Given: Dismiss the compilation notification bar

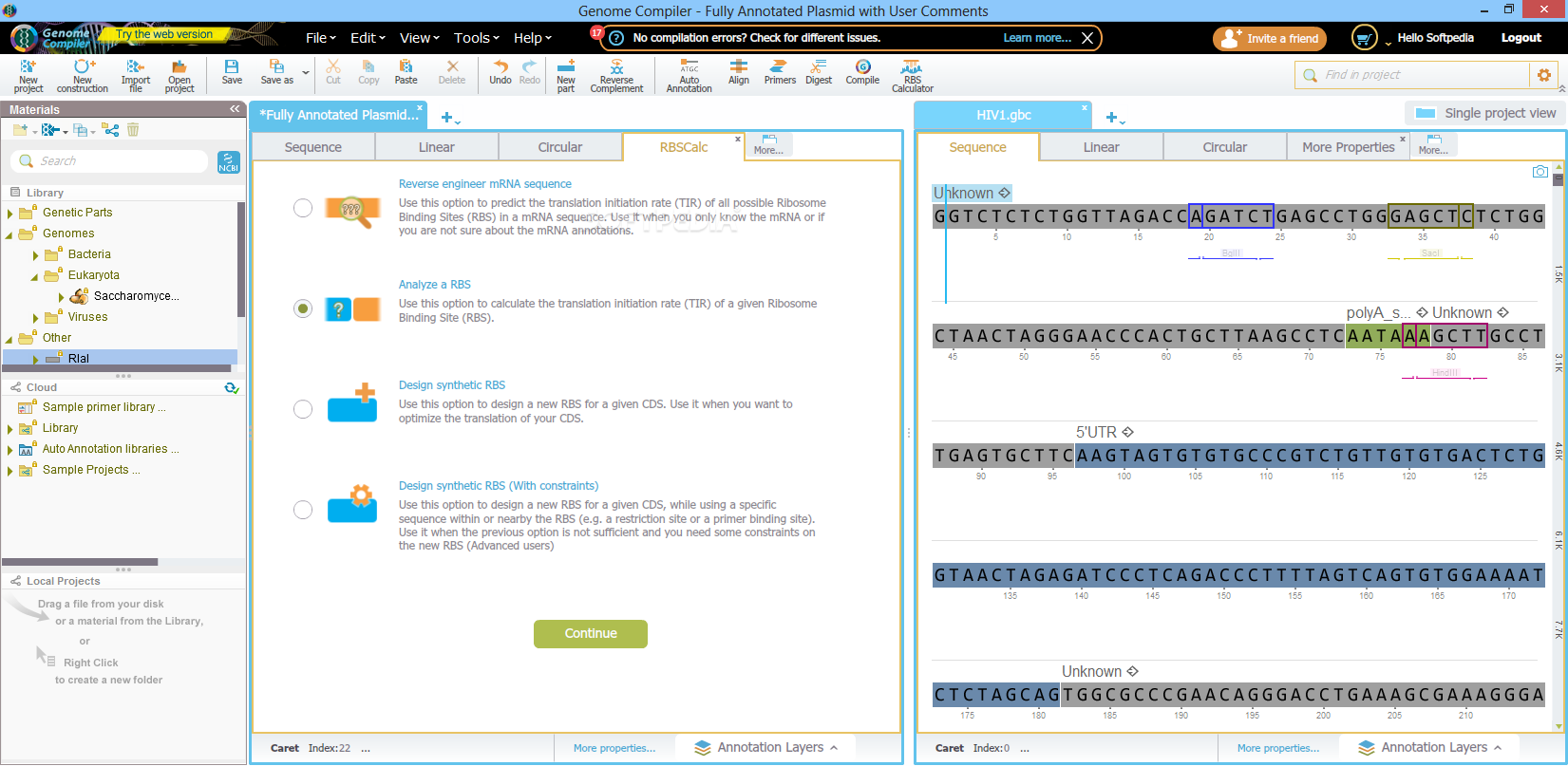Looking at the screenshot, I should 1087,38.
